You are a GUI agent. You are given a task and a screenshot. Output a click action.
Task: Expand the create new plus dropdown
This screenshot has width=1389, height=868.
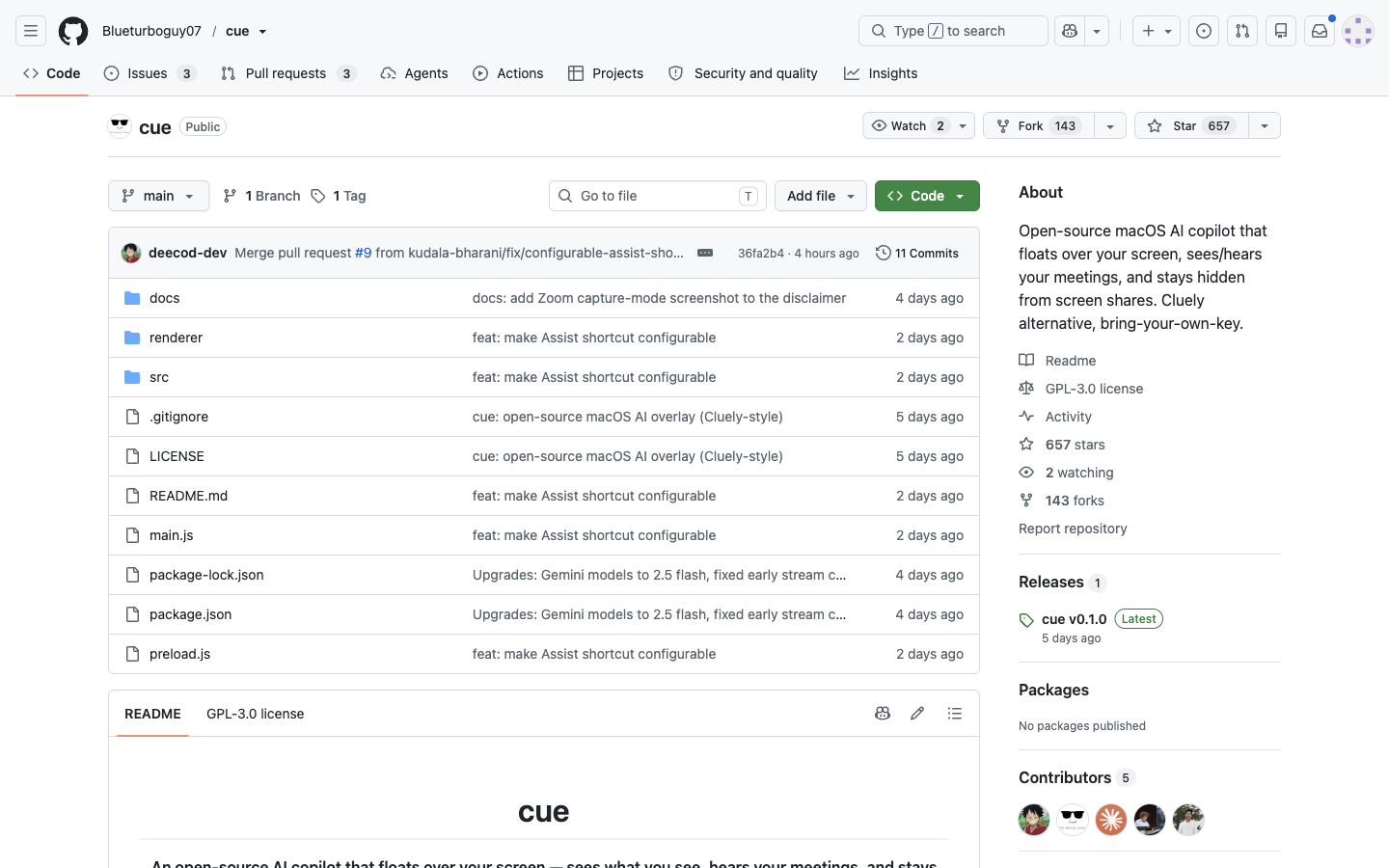[x=1157, y=31]
